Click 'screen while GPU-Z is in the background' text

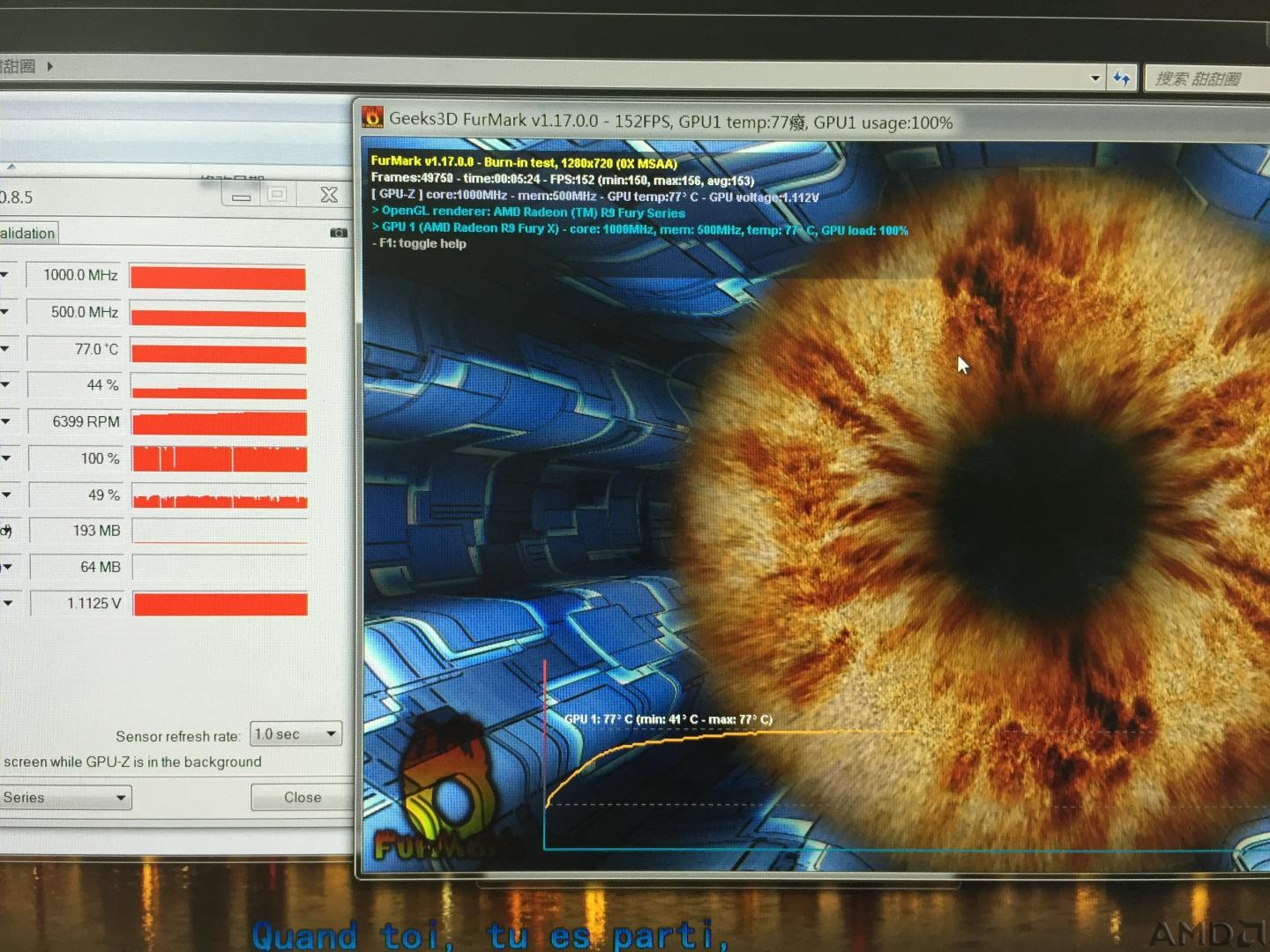point(132,762)
